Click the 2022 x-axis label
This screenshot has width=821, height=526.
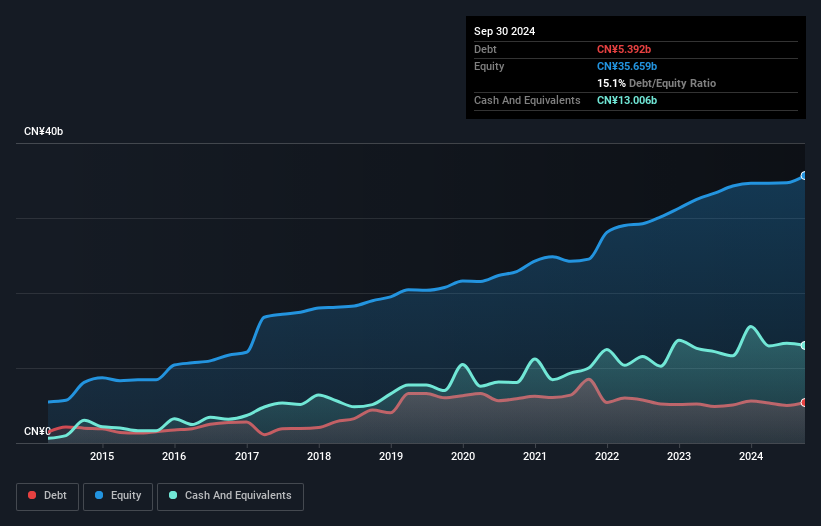pos(607,456)
